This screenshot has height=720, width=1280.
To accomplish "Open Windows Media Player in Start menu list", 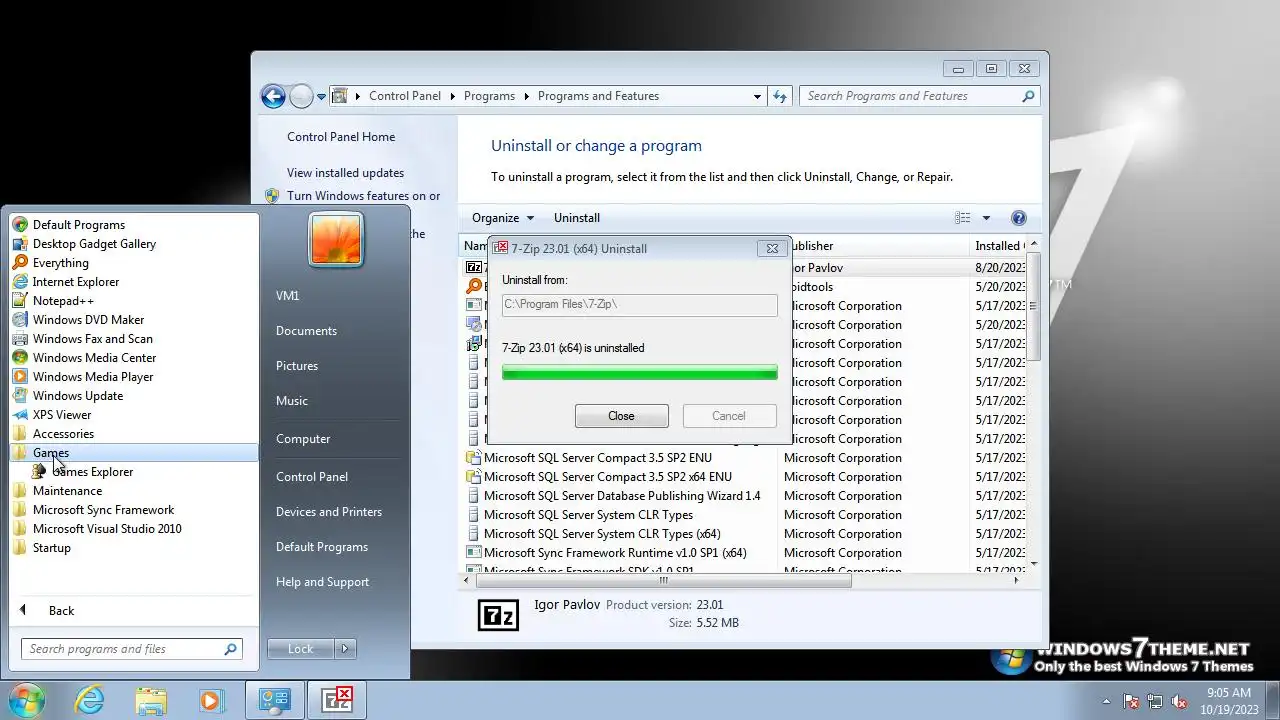I will [93, 377].
